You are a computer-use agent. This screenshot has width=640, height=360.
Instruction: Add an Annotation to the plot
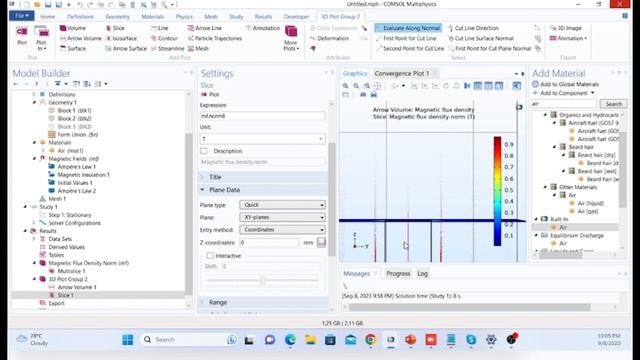(x=263, y=28)
